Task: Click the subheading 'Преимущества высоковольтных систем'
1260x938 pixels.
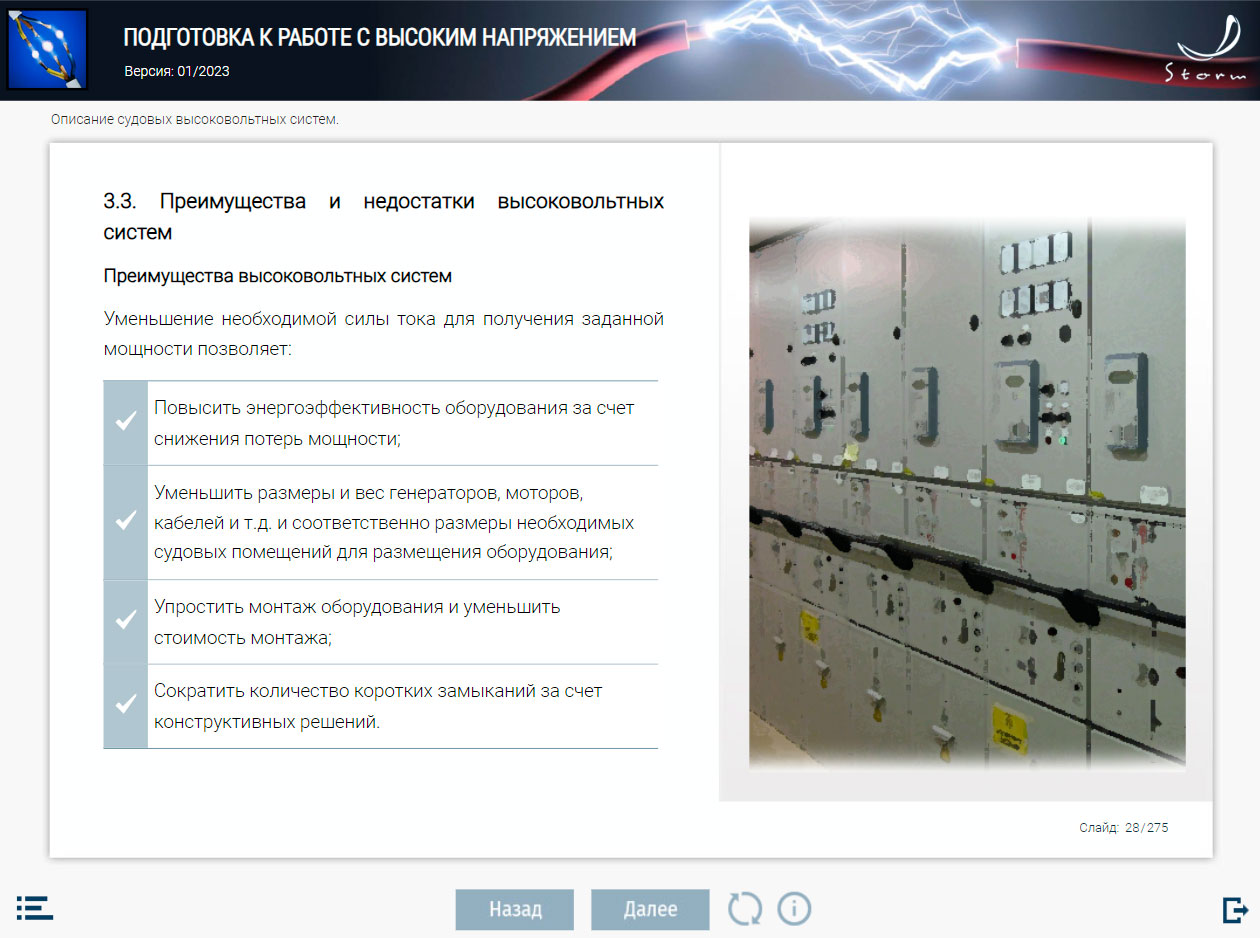Action: [x=278, y=275]
